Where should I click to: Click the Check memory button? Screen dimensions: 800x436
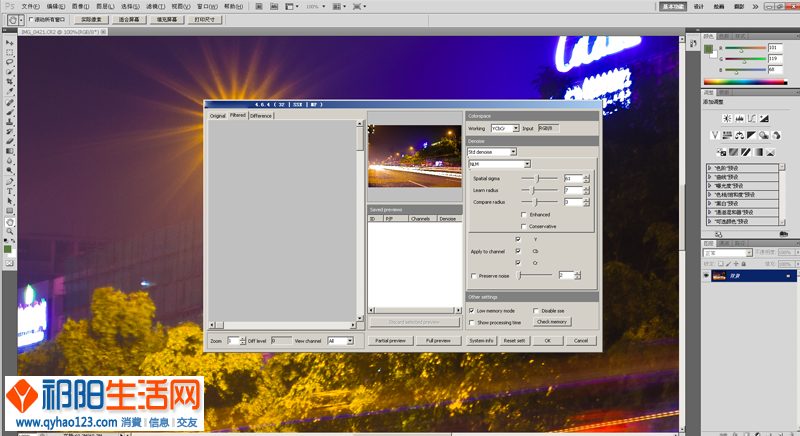pyautogui.click(x=552, y=322)
